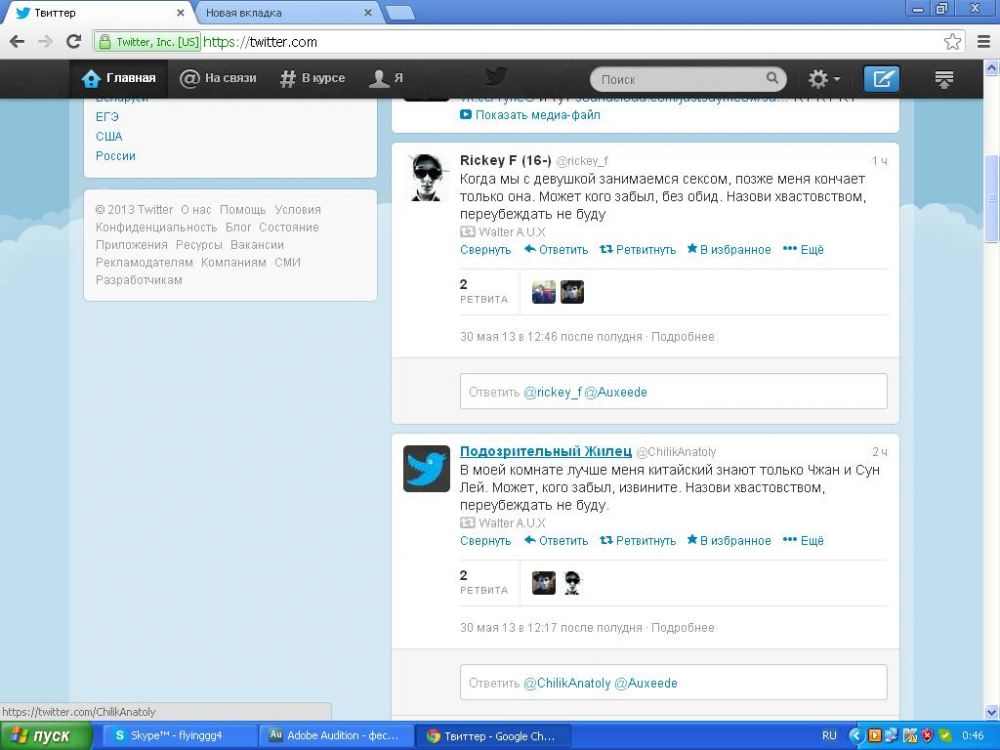Image resolution: width=1000 pixels, height=750 pixels.
Task: Retweet the Подозрительный Жилец tweet
Action: (x=637, y=541)
